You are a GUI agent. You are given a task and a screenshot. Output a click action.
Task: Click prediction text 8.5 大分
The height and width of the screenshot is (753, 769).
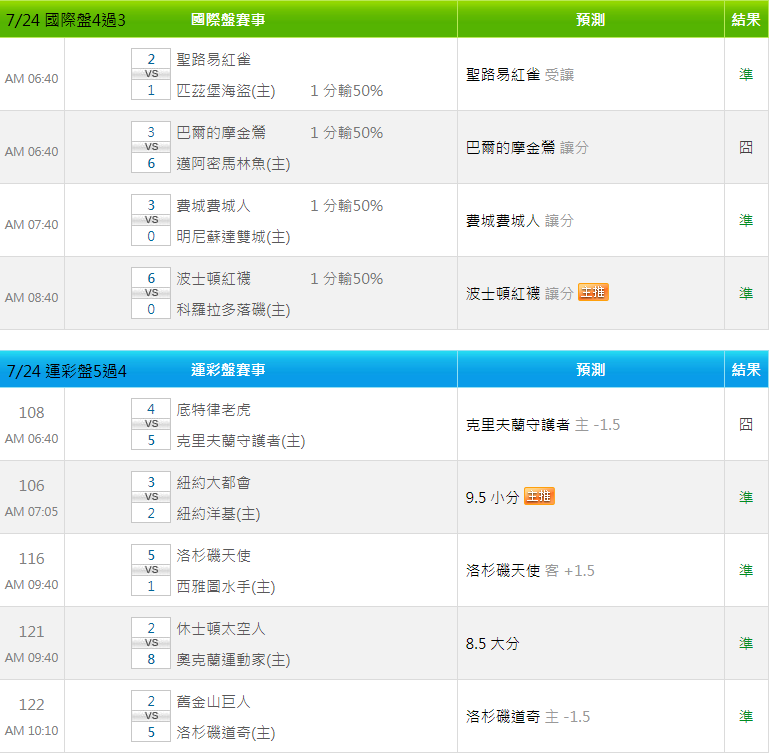click(x=492, y=644)
